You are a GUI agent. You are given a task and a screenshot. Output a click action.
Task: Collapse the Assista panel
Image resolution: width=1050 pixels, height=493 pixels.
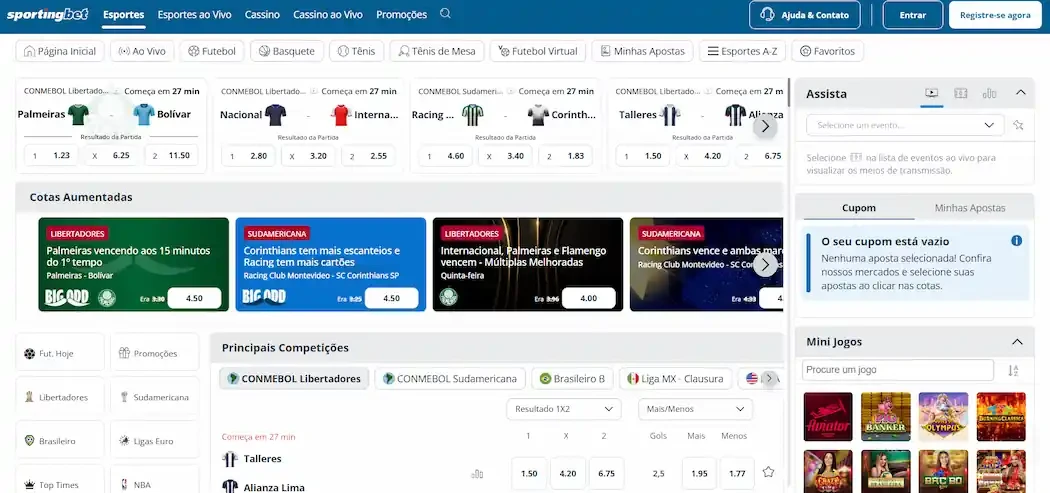(1021, 92)
